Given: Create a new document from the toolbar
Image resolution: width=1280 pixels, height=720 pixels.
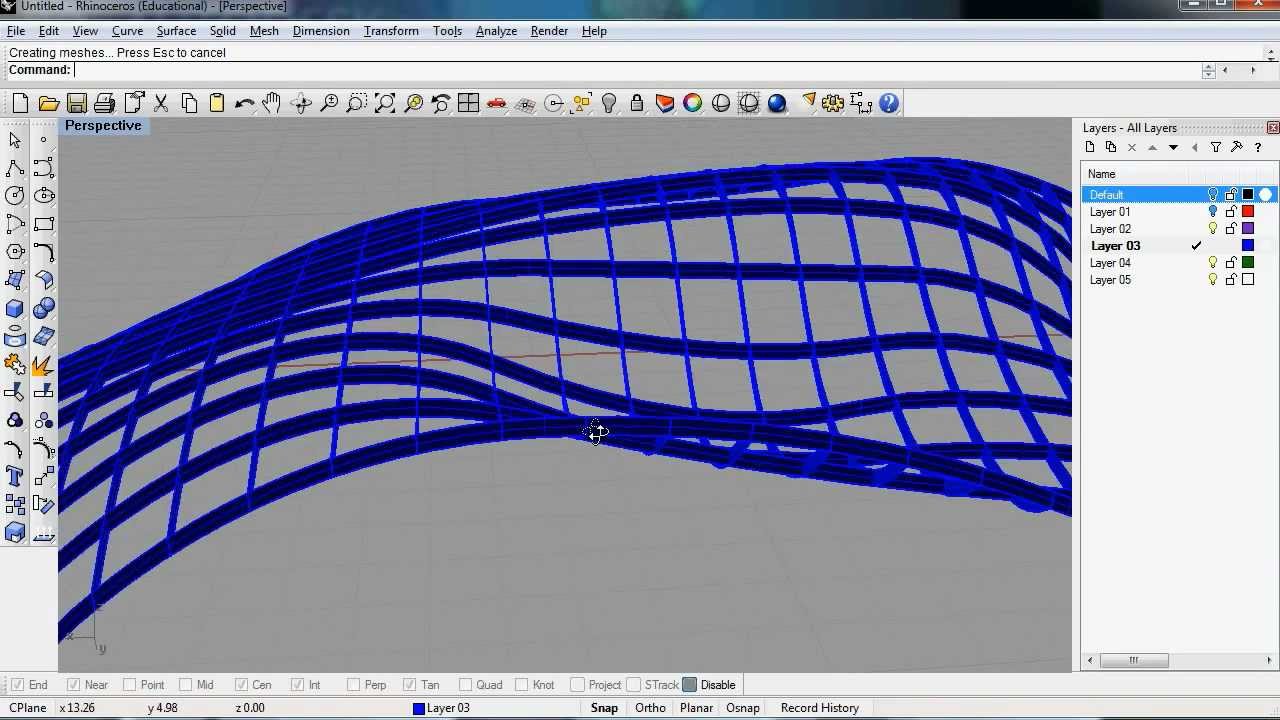Looking at the screenshot, I should (20, 103).
